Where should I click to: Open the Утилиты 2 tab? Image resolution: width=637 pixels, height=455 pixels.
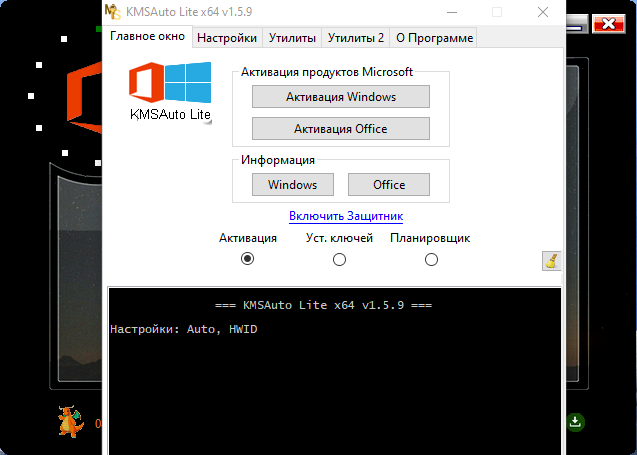pos(355,38)
